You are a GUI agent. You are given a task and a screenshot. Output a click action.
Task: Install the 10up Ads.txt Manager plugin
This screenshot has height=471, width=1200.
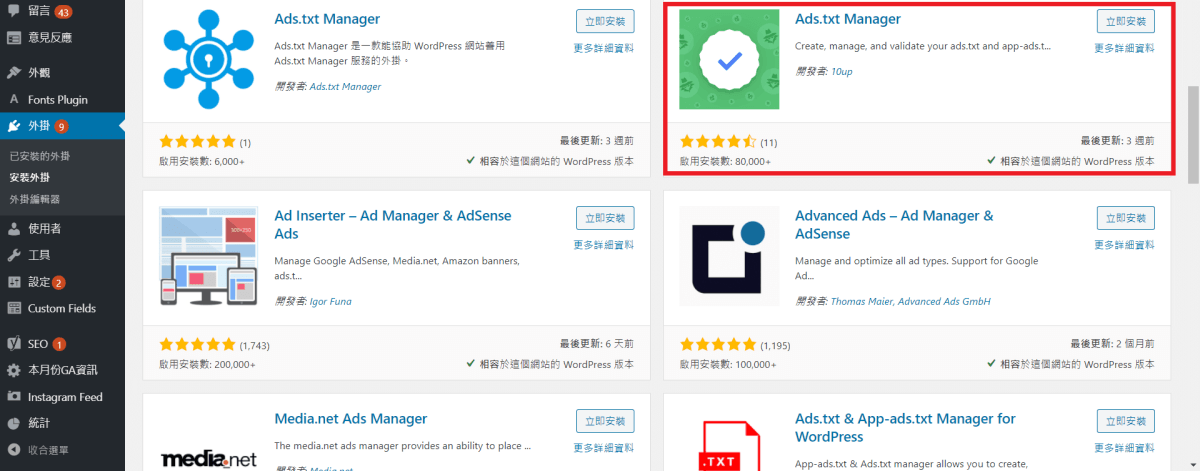point(1125,21)
